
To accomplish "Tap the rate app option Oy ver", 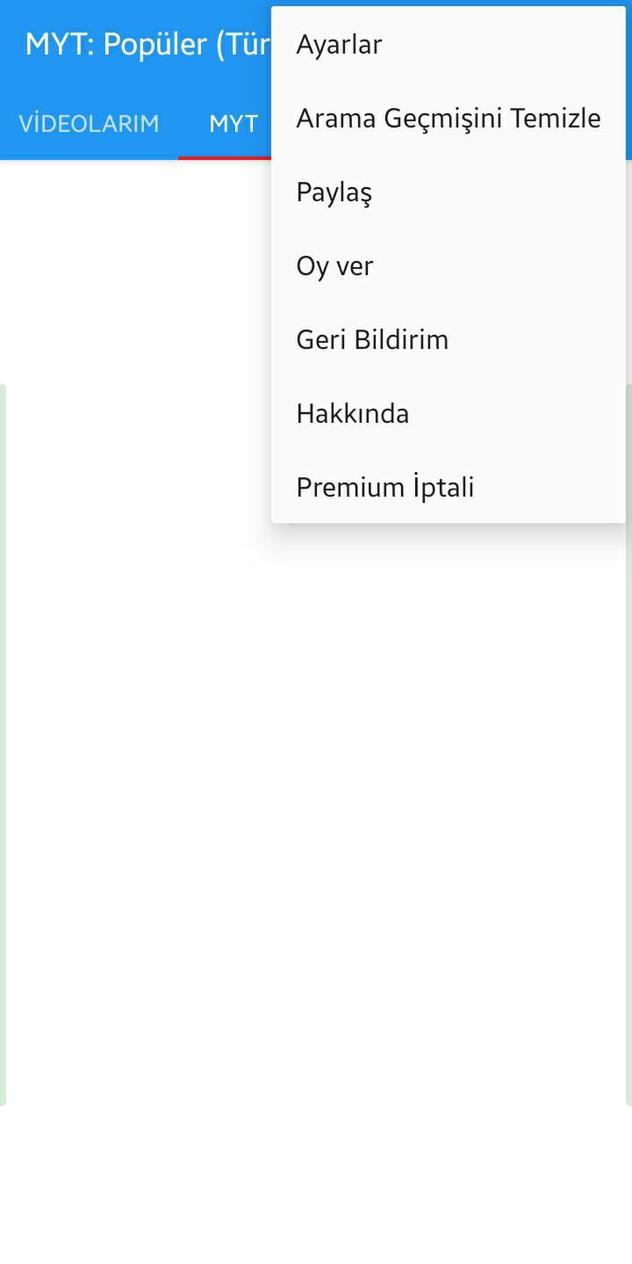I will [x=334, y=265].
